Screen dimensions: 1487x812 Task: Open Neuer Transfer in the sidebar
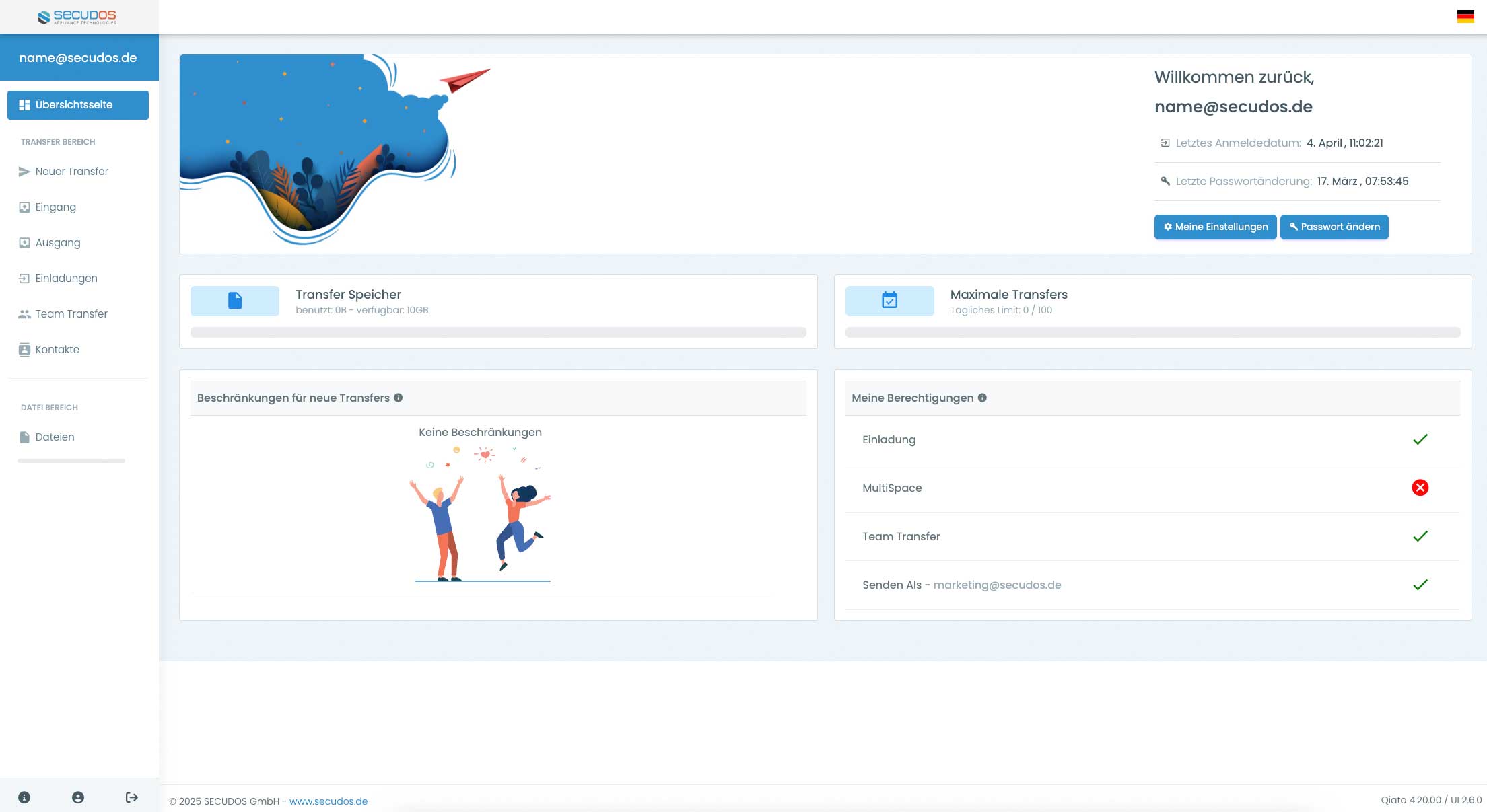(71, 172)
